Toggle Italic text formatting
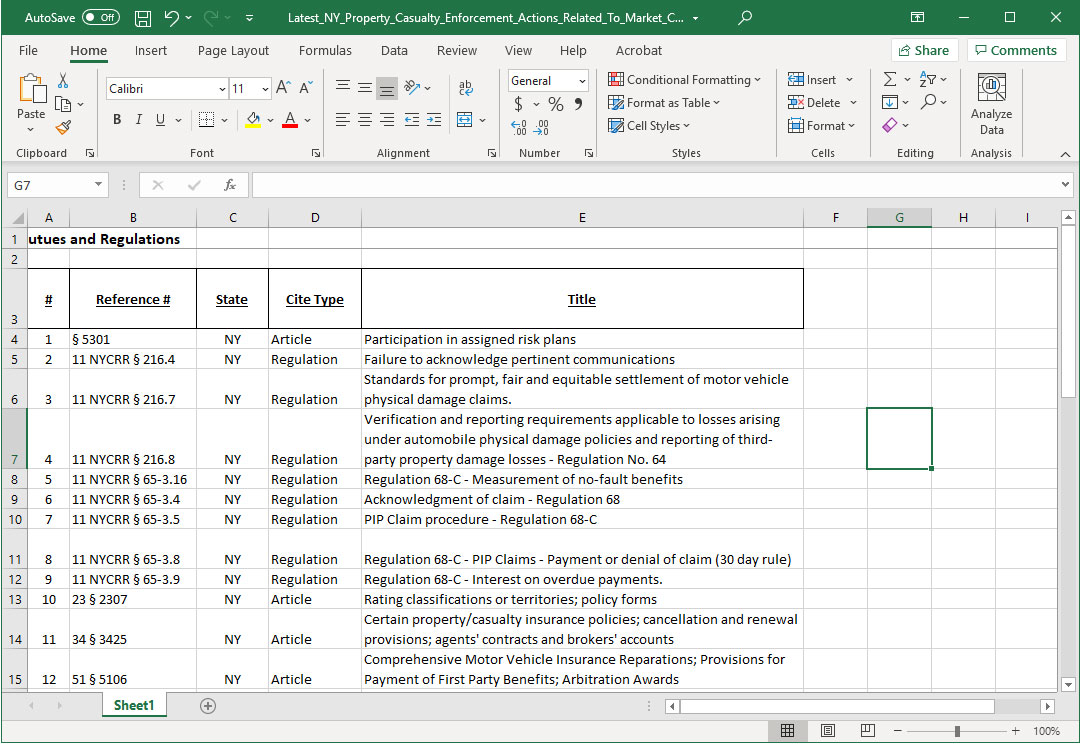Image resolution: width=1082 pixels, height=744 pixels. (x=139, y=120)
